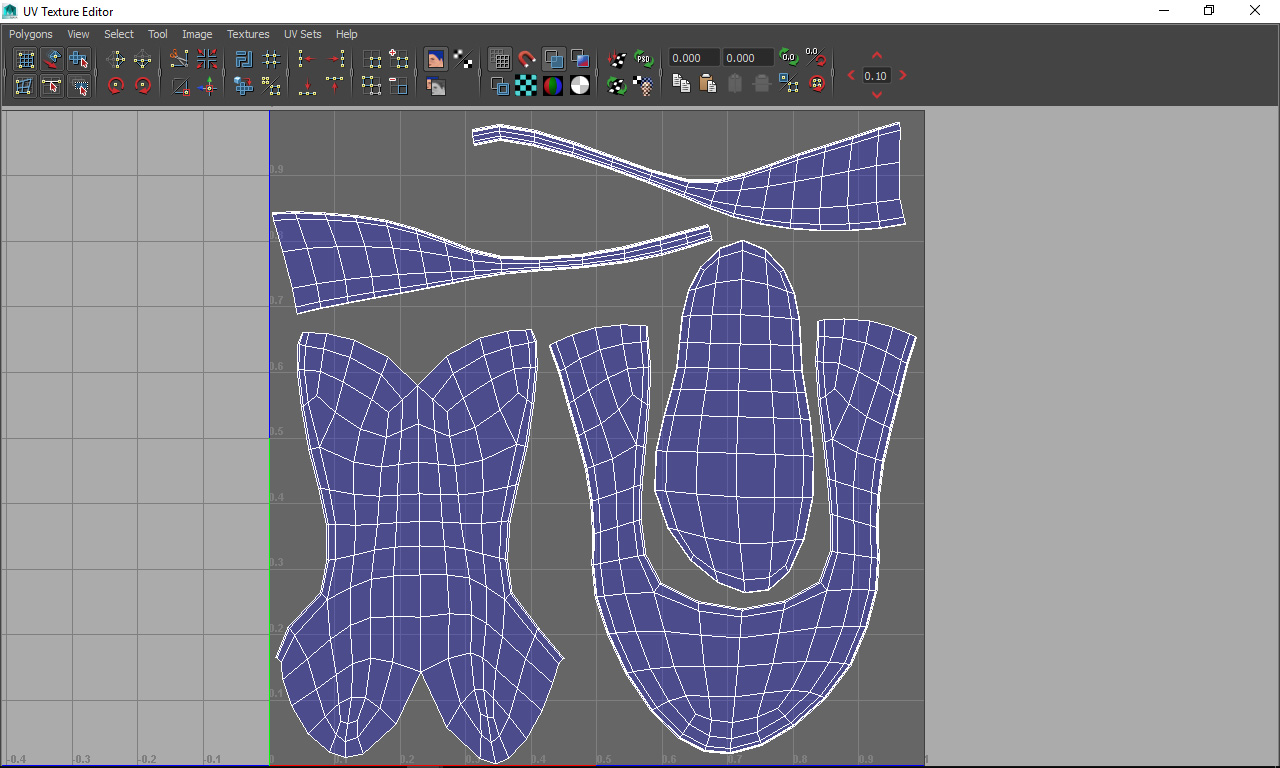Toggle the grid display button

pos(499,60)
